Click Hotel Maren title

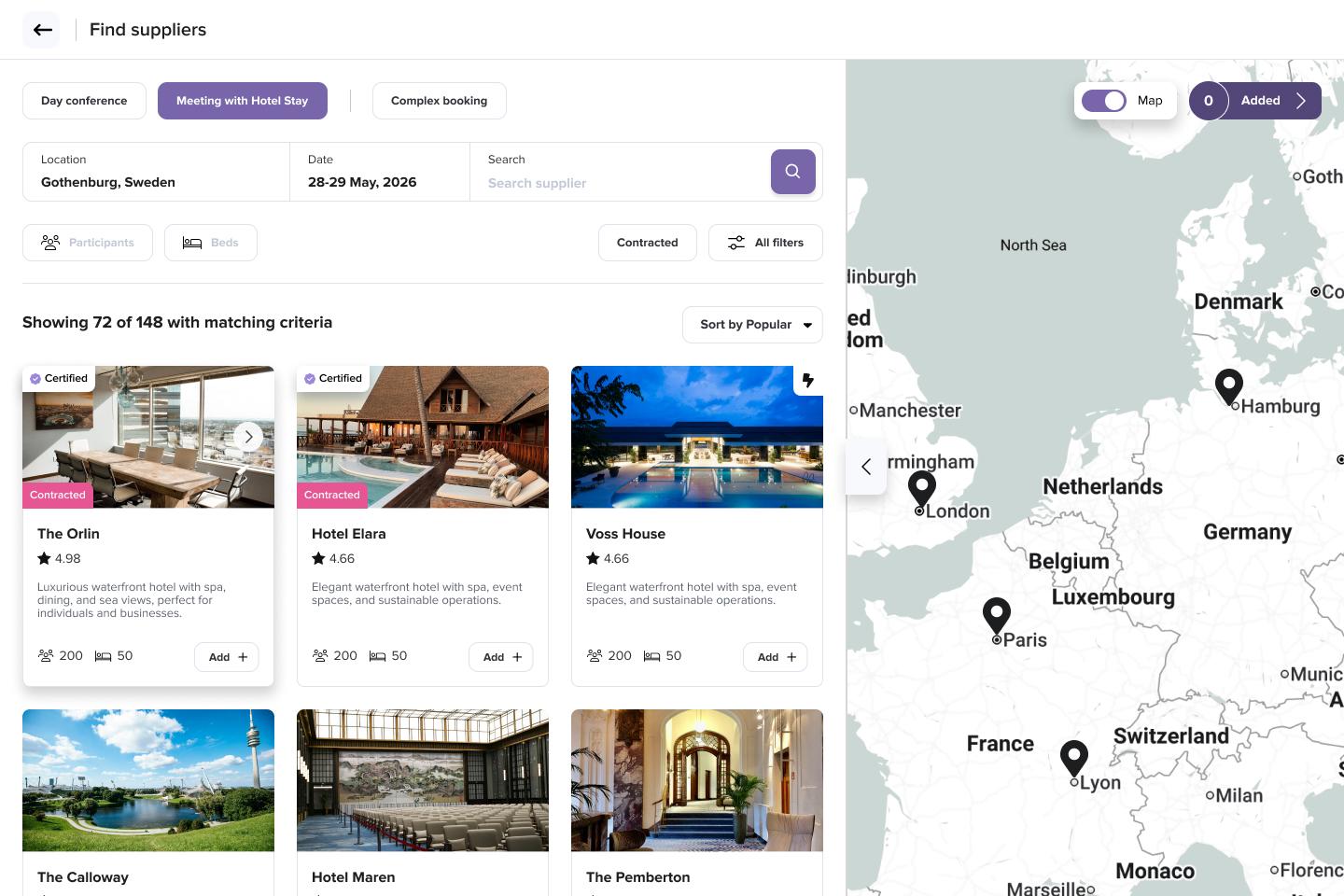(354, 877)
